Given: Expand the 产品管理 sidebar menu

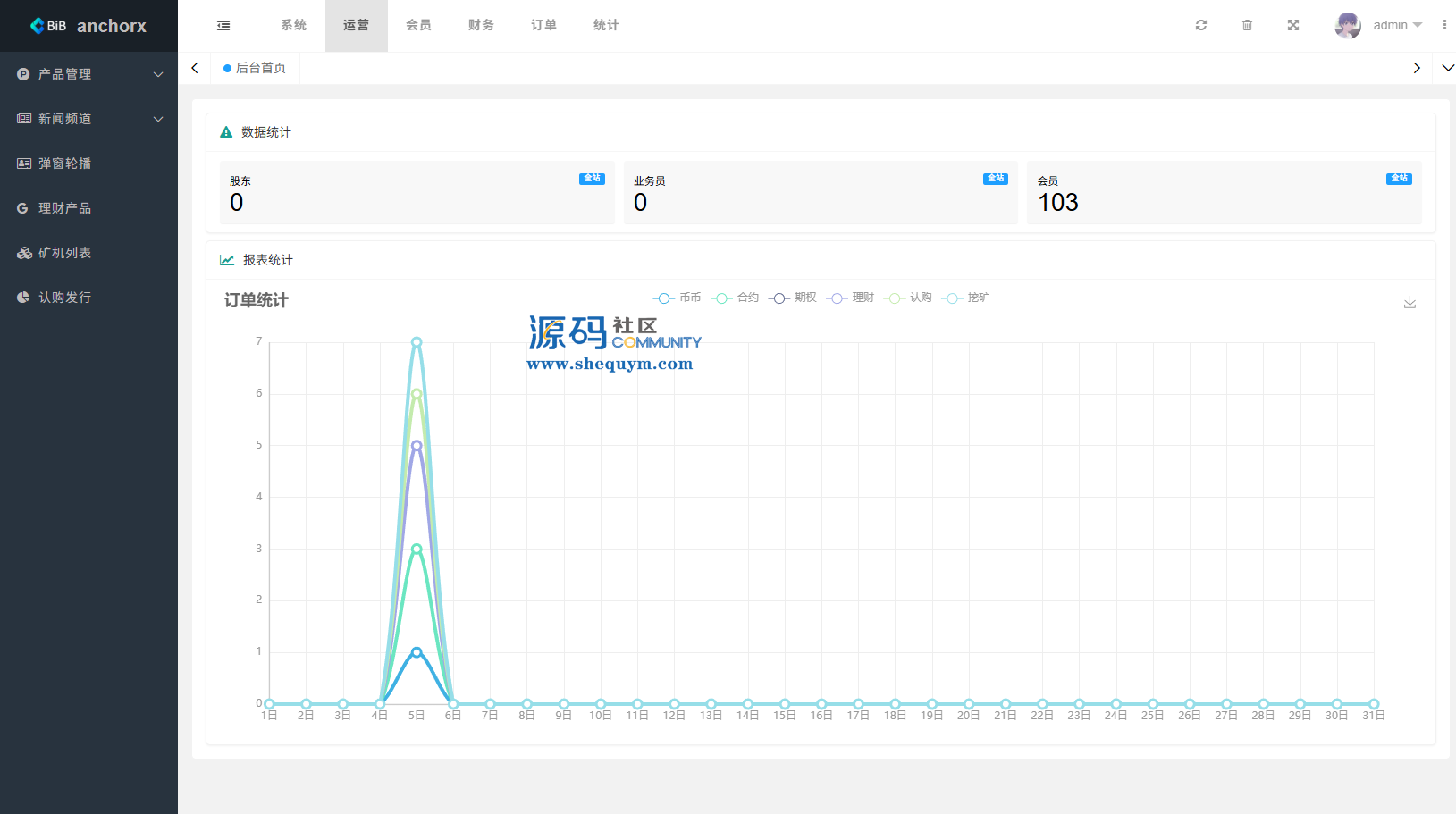Looking at the screenshot, I should point(89,74).
